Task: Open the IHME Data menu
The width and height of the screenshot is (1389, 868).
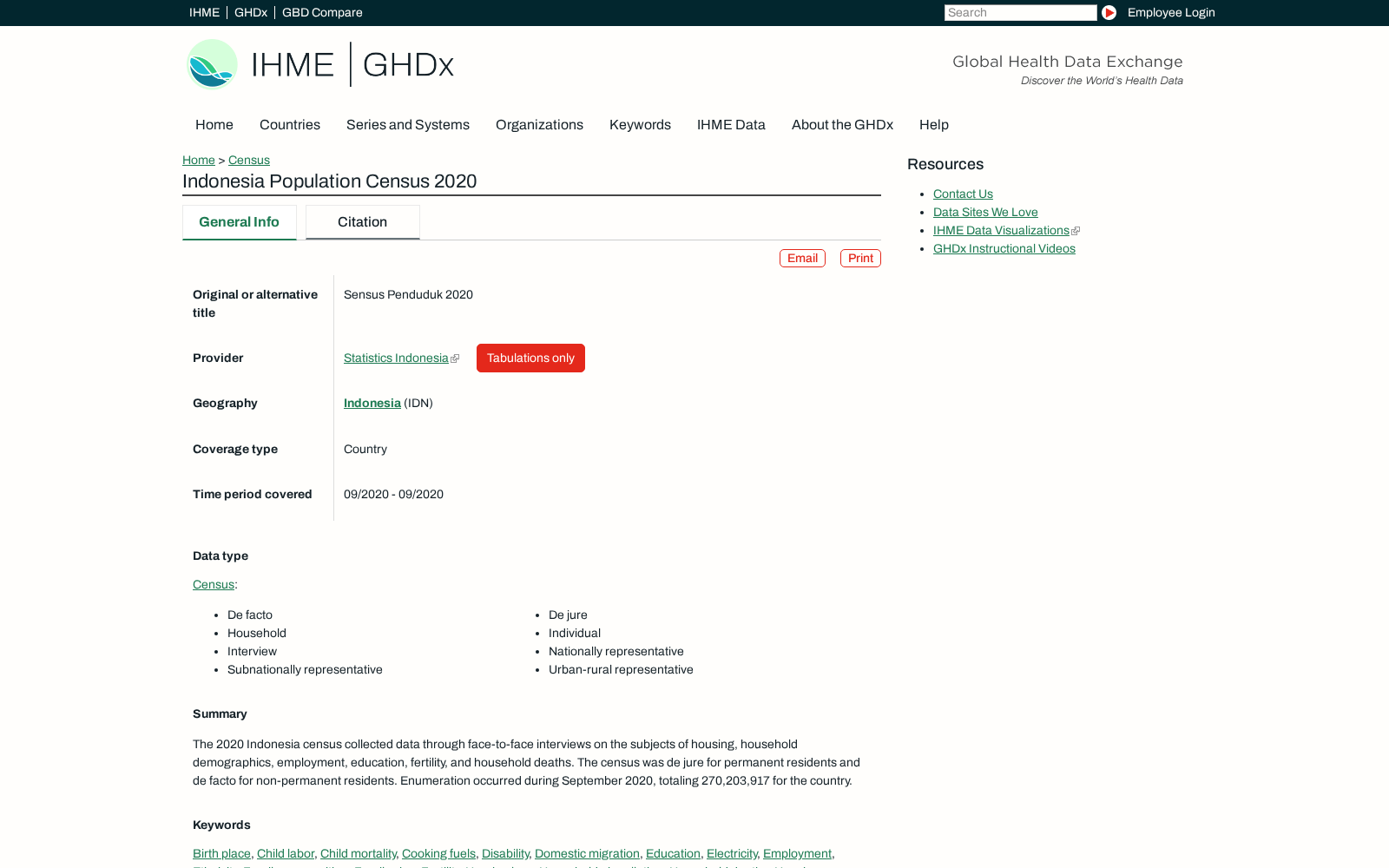Action: (x=731, y=125)
